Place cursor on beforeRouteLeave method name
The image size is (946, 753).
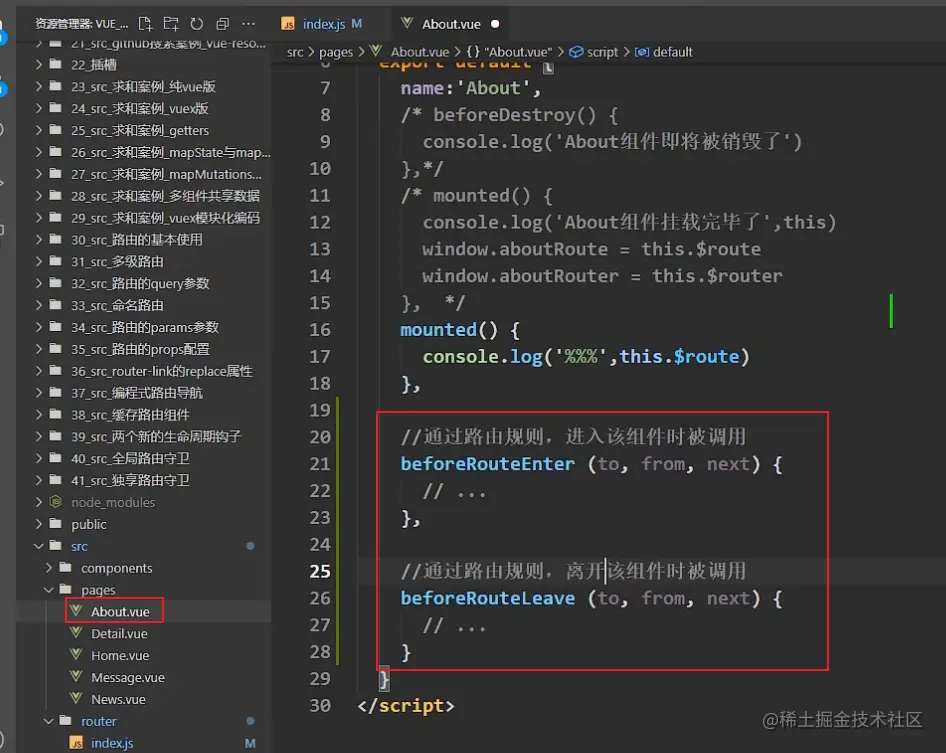(x=487, y=599)
